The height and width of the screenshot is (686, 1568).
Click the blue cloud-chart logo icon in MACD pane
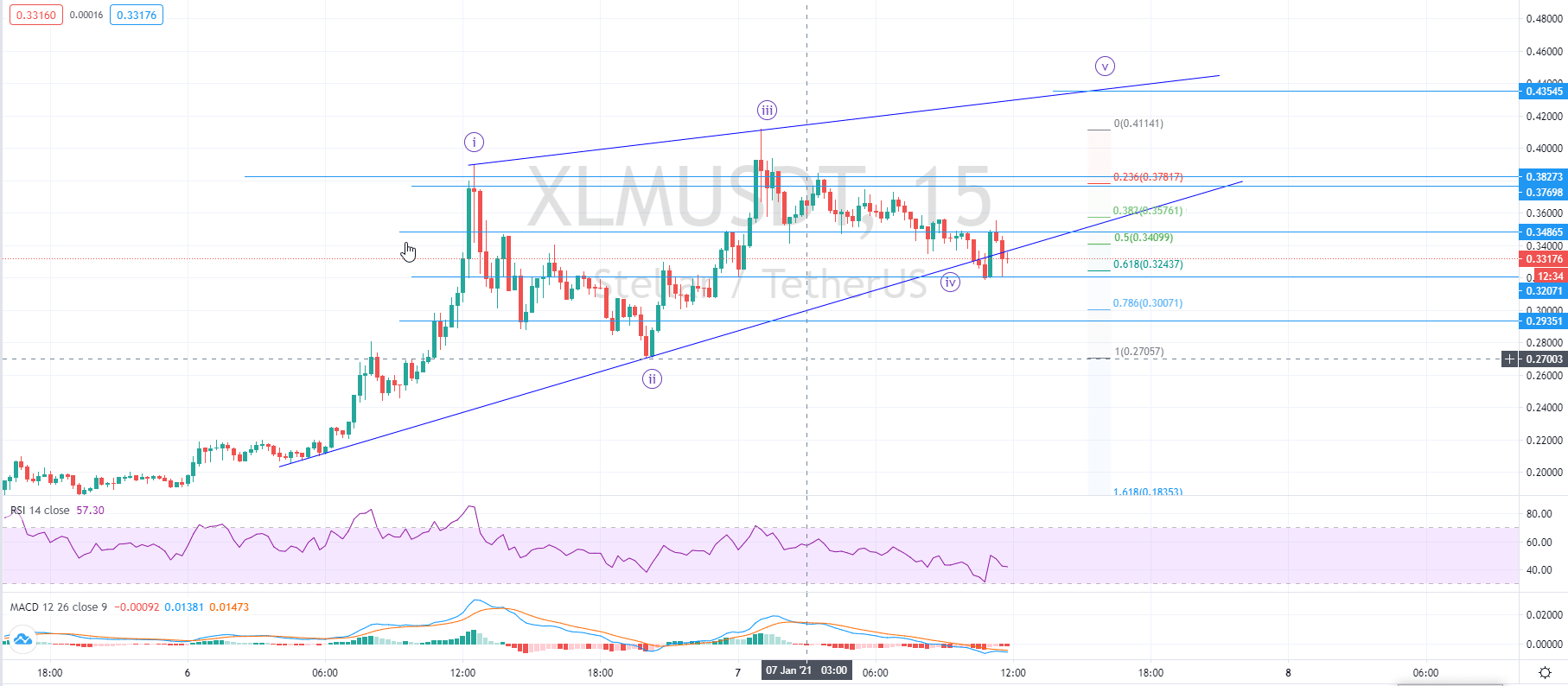(x=22, y=639)
